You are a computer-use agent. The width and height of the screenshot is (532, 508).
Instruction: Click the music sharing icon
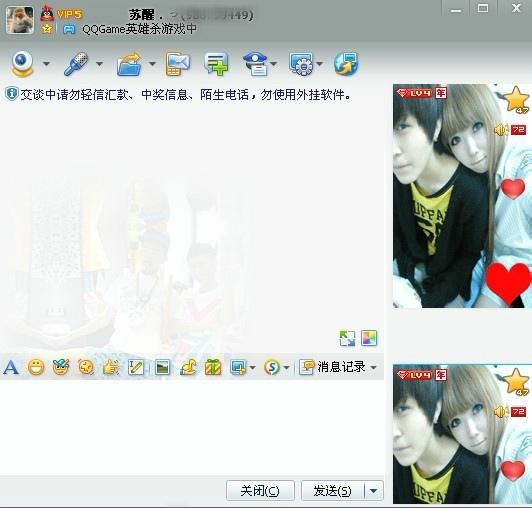188,367
